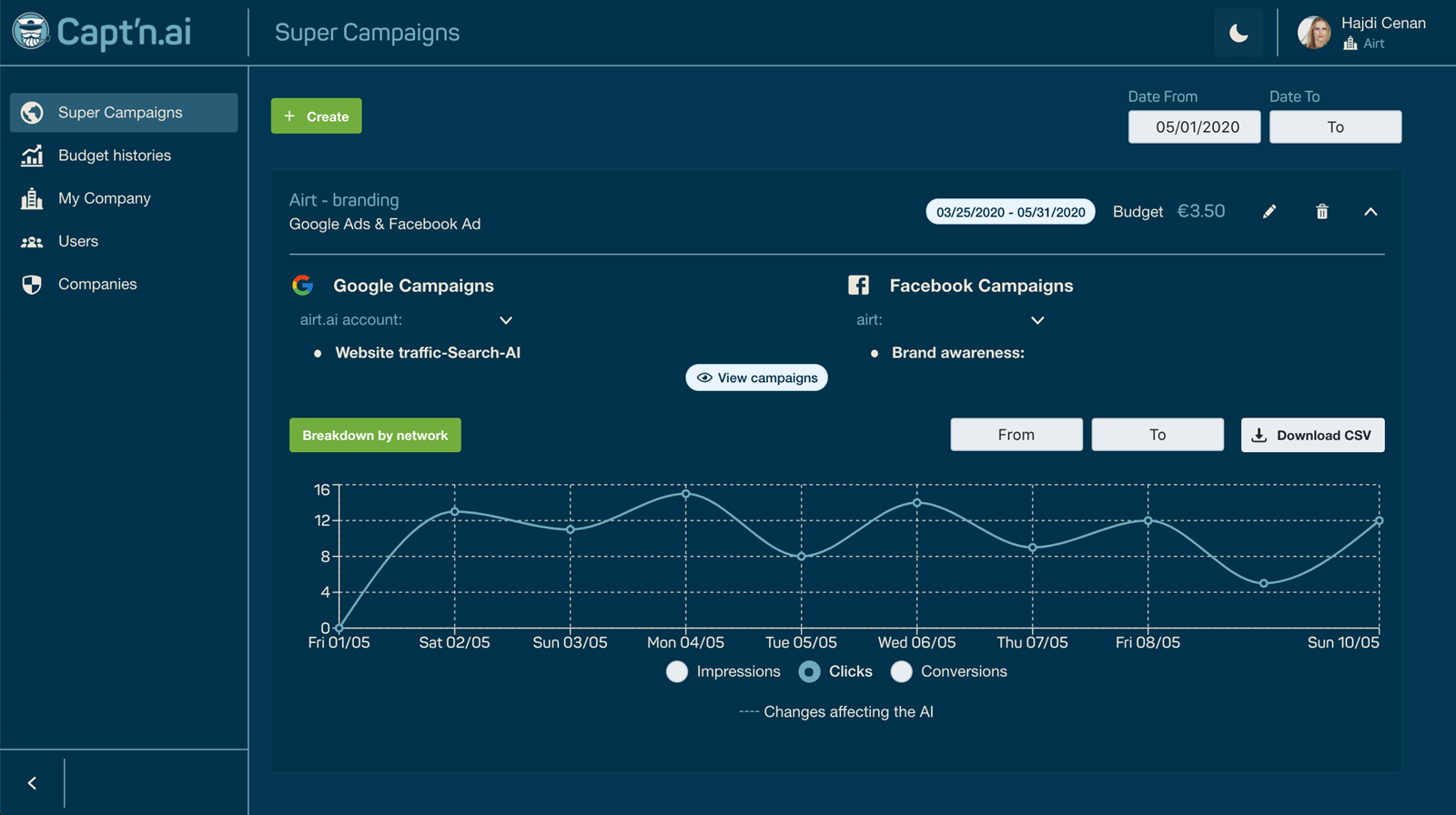Click the Budget histories chart icon
Image resolution: width=1456 pixels, height=815 pixels.
click(32, 156)
